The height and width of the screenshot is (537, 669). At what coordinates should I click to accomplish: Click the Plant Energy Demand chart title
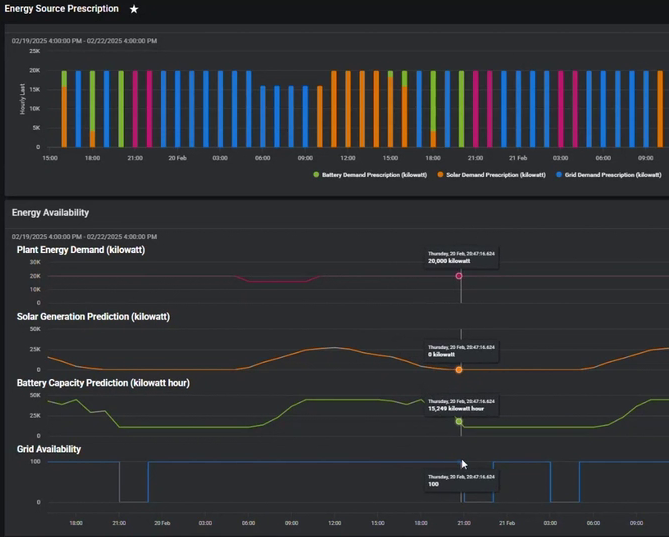pos(81,250)
